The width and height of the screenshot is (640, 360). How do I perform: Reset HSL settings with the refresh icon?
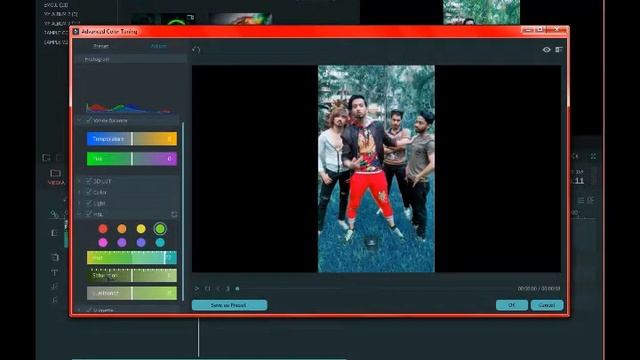click(x=174, y=214)
